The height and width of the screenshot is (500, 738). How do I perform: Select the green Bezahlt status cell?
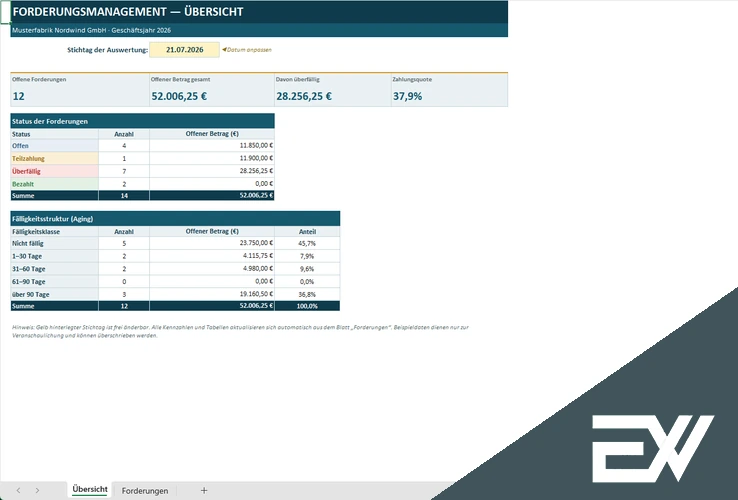click(x=55, y=184)
